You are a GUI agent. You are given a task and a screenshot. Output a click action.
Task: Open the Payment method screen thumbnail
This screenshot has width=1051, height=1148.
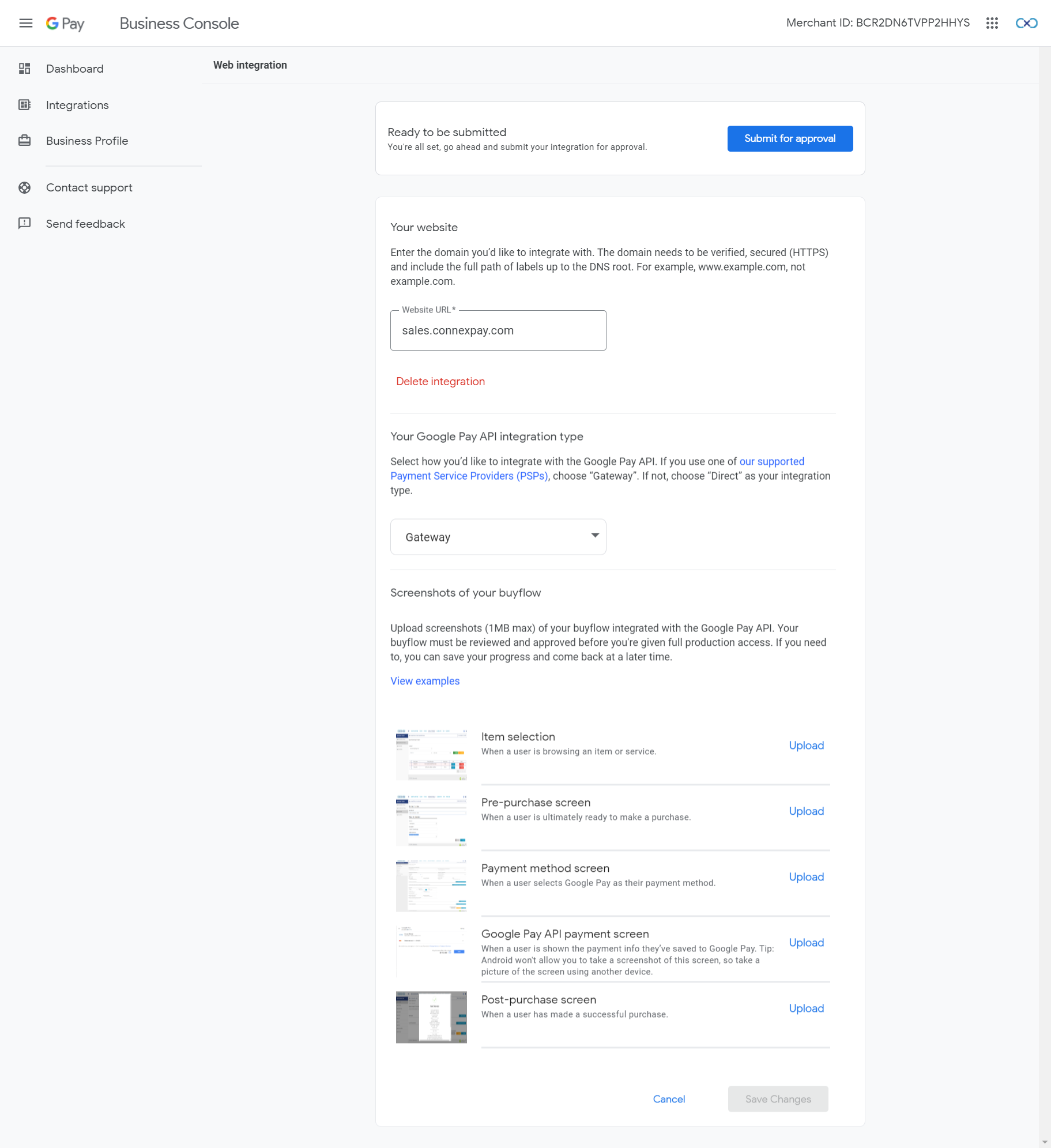tap(431, 886)
